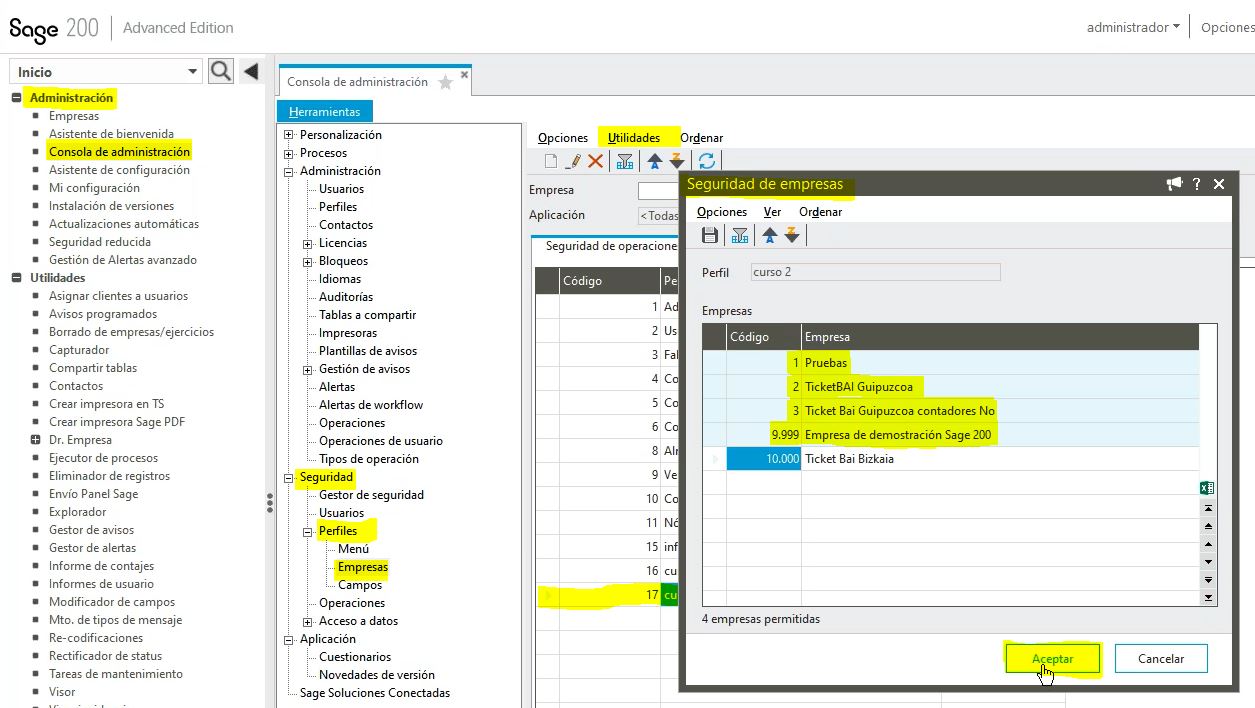Click the sort descending icon in Seguridad de empresas
This screenshot has width=1255, height=708.
[792, 235]
